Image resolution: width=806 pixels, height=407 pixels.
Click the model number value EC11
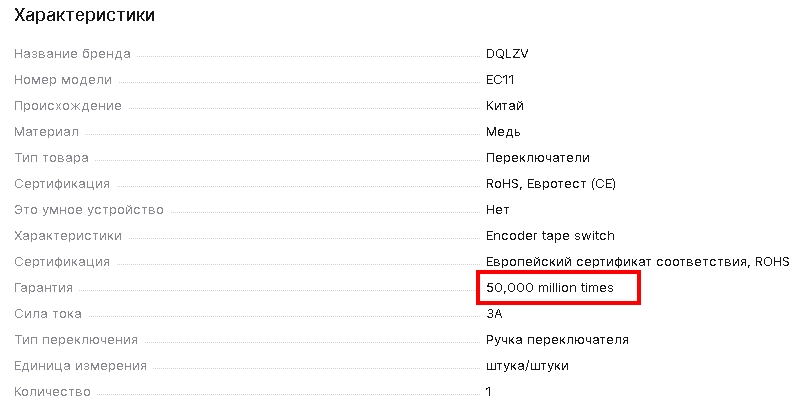[x=500, y=79]
